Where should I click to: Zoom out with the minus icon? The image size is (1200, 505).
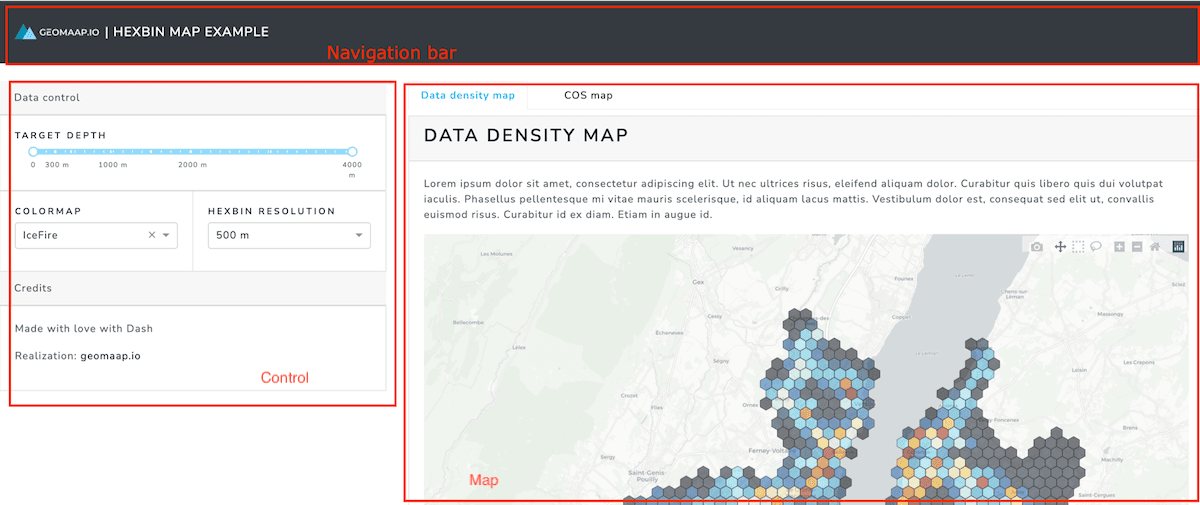tap(1137, 247)
